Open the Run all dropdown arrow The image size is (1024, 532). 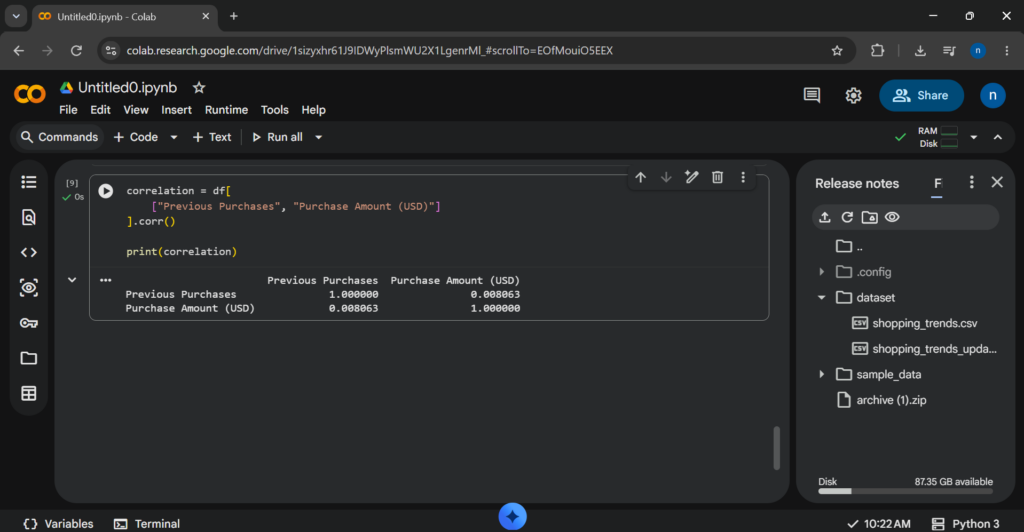point(319,137)
